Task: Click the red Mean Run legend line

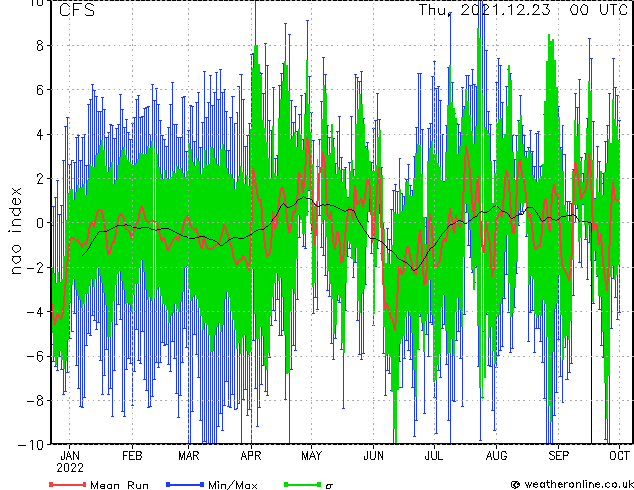Action: (68, 484)
